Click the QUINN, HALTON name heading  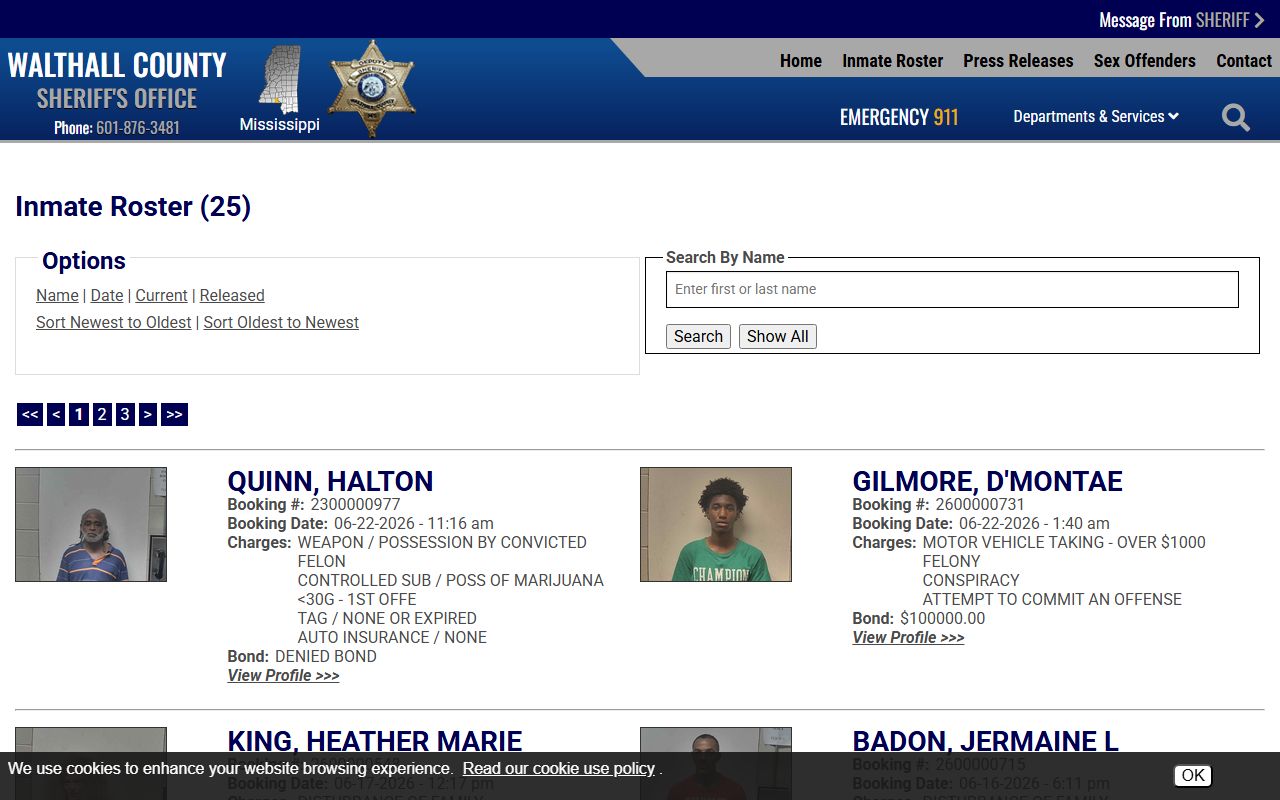330,481
